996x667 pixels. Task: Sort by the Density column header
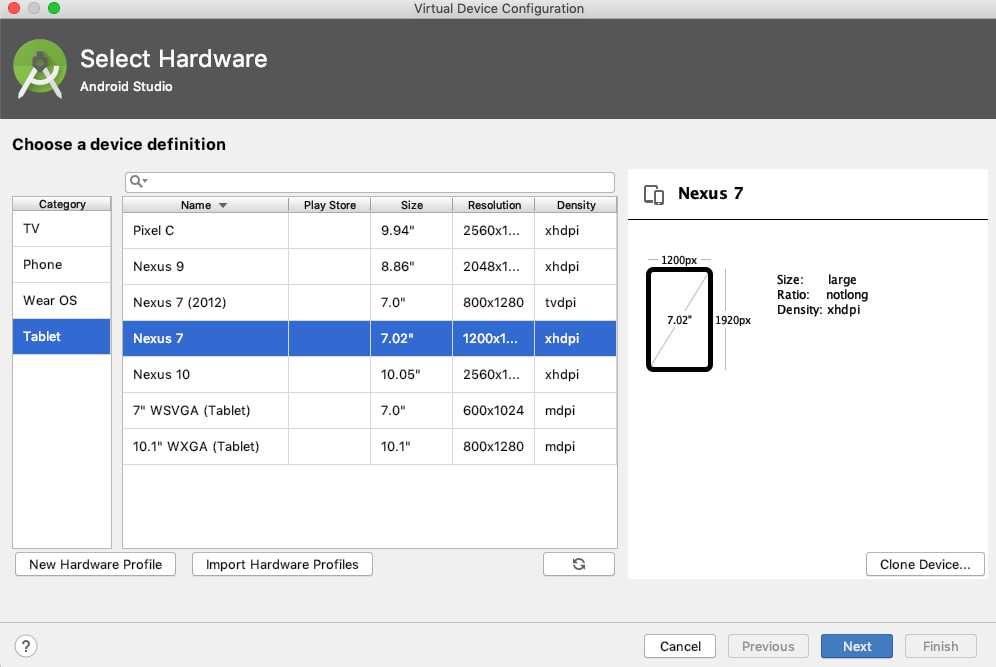(575, 205)
